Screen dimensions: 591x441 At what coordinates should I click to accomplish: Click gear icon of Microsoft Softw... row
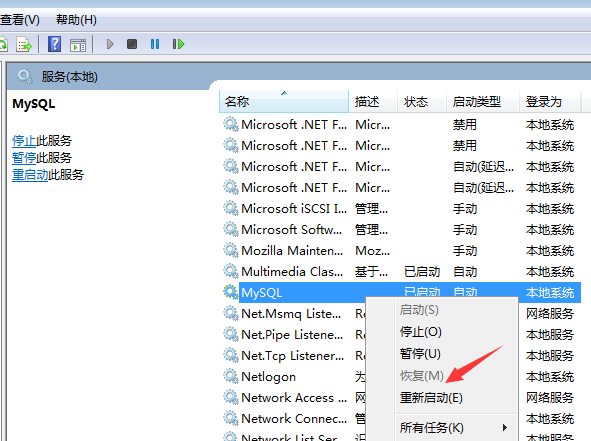tap(230, 229)
